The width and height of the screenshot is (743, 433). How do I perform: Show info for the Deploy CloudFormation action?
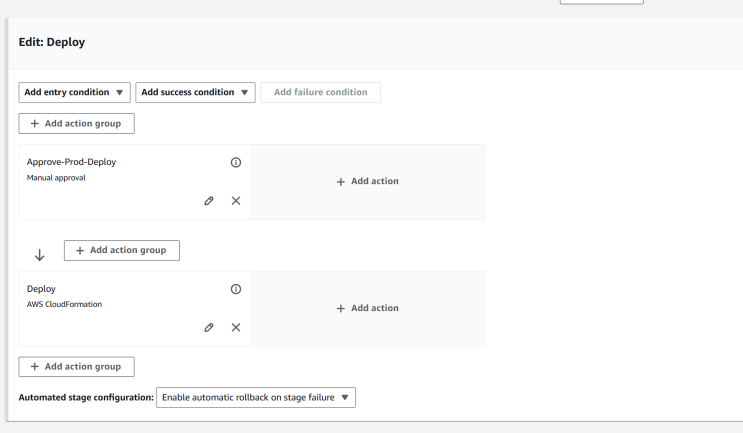236,289
